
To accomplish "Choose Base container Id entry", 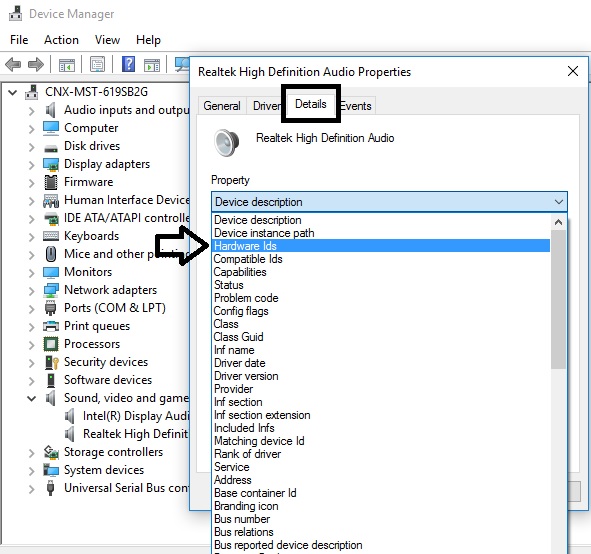I will (x=381, y=493).
